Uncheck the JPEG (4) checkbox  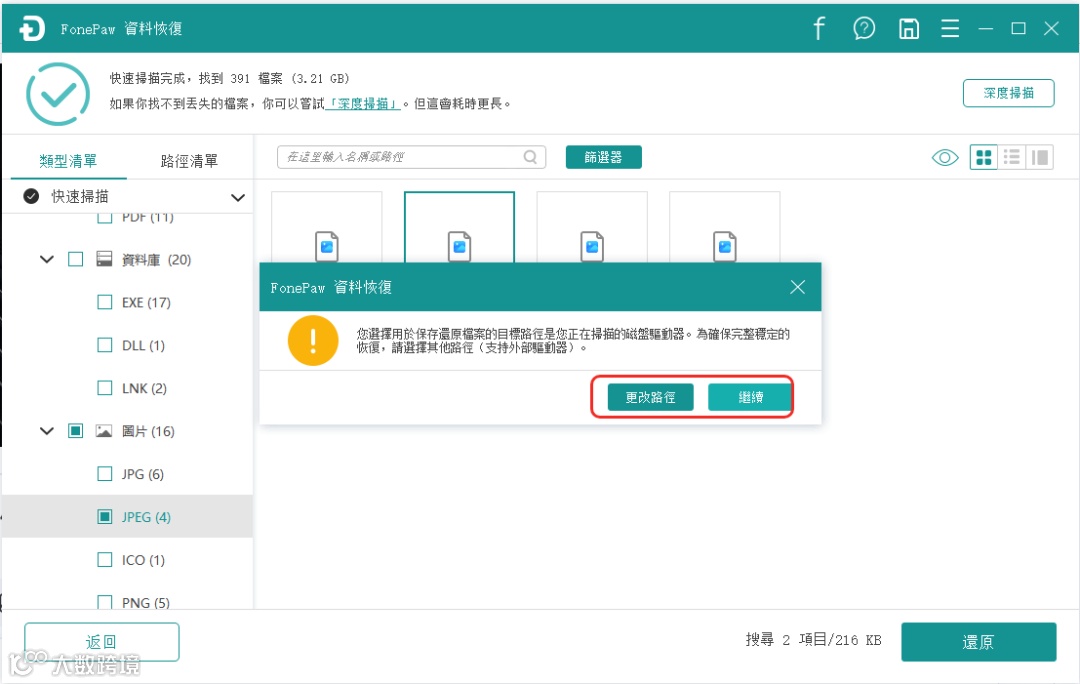[105, 517]
